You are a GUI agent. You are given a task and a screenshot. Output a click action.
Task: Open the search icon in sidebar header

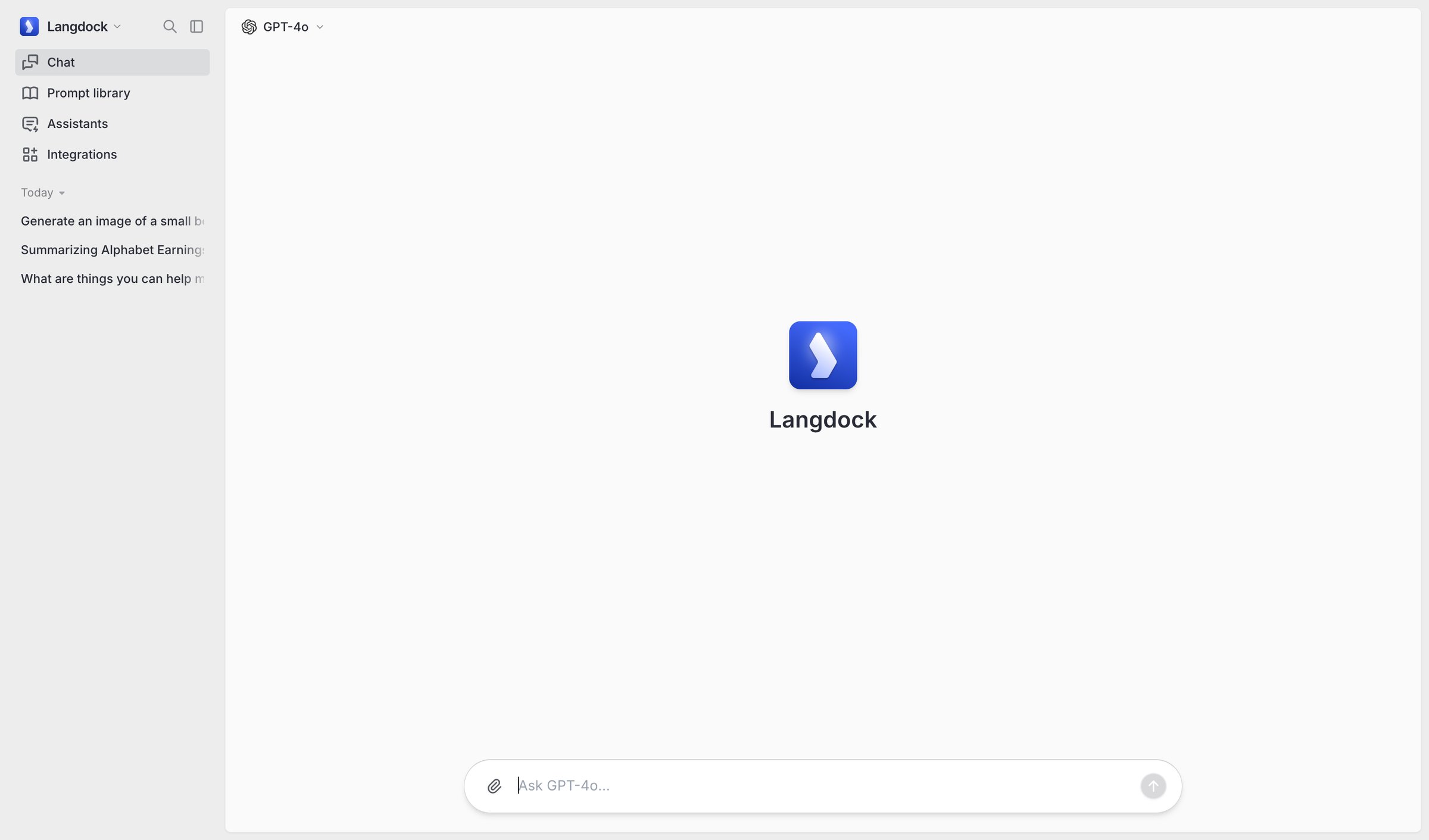[170, 26]
